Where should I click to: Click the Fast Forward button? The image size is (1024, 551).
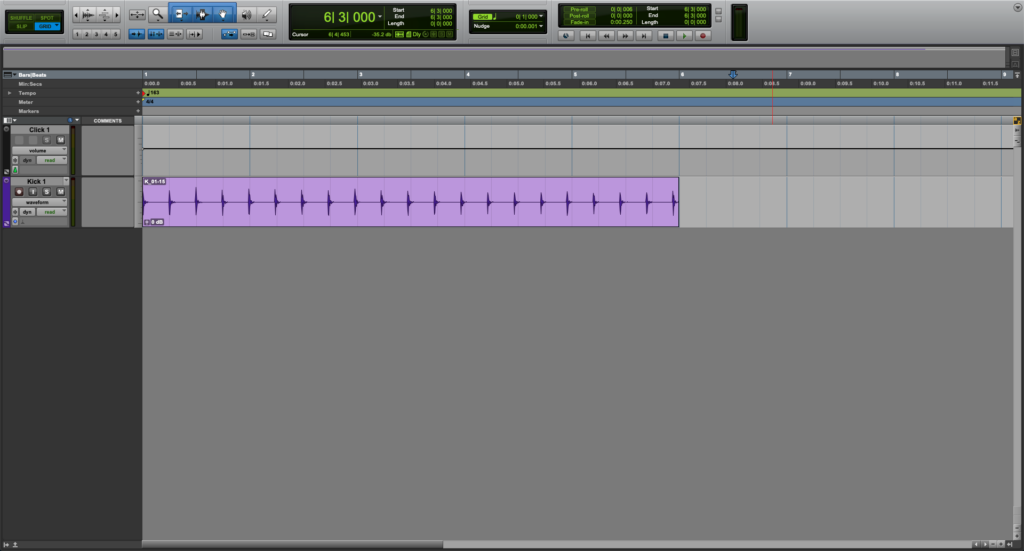pos(626,36)
